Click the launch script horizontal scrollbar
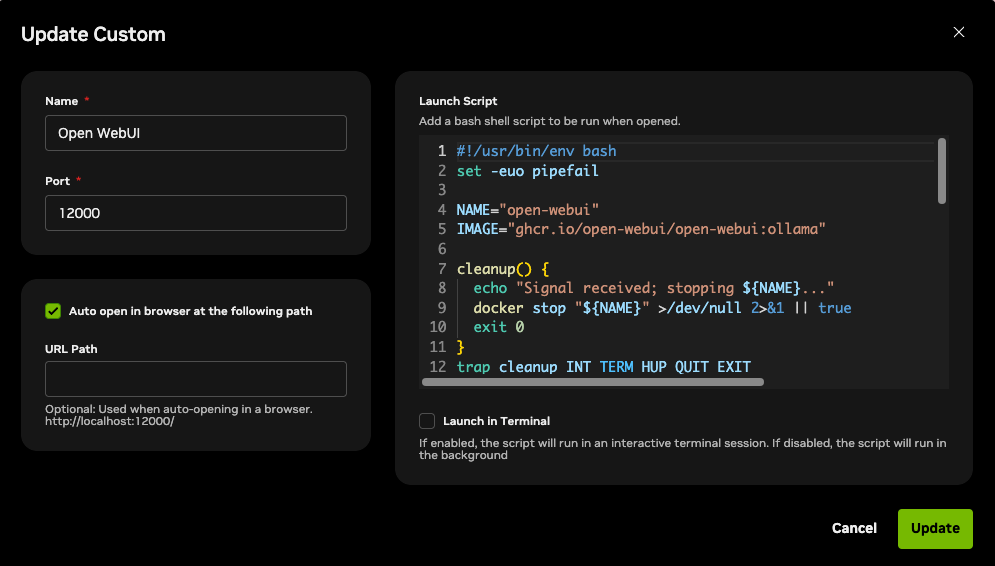 [593, 382]
